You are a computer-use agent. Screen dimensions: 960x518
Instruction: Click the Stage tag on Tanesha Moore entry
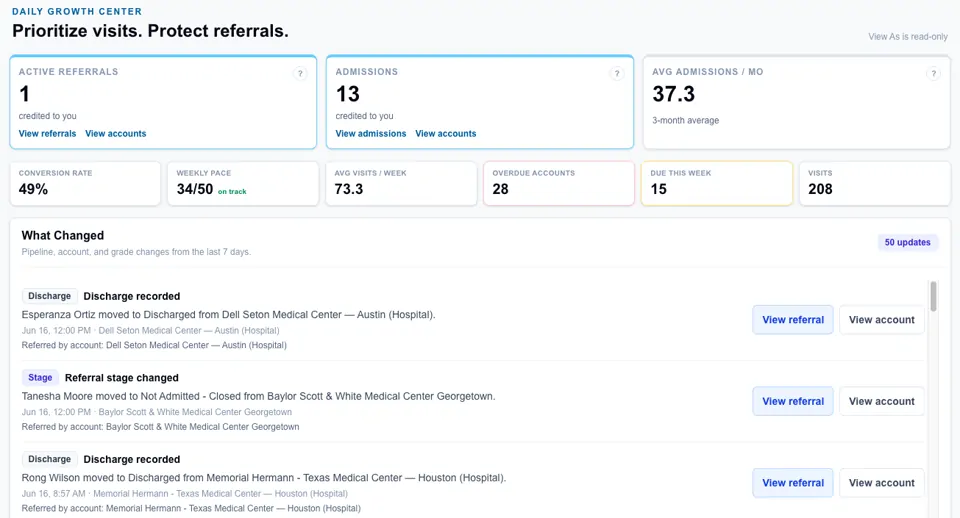40,378
